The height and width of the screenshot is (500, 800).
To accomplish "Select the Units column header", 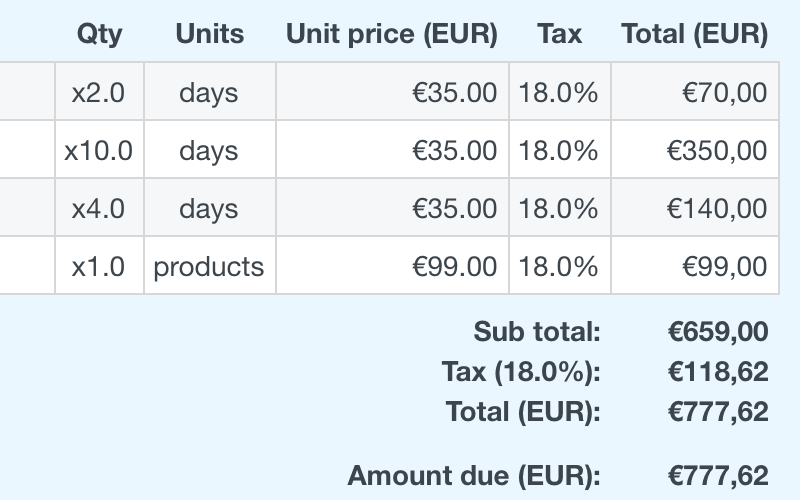I will point(209,34).
